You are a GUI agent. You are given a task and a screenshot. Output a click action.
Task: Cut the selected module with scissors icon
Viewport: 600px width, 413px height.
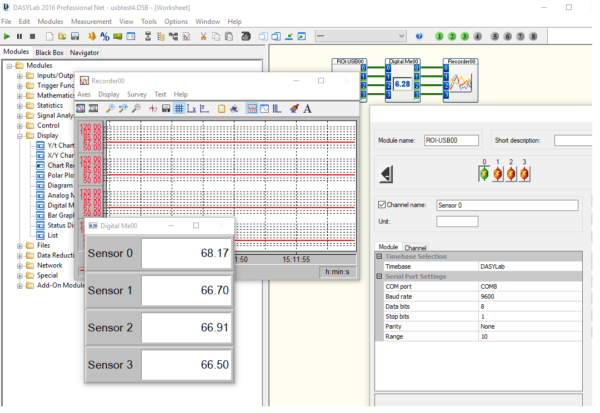pyautogui.click(x=203, y=36)
